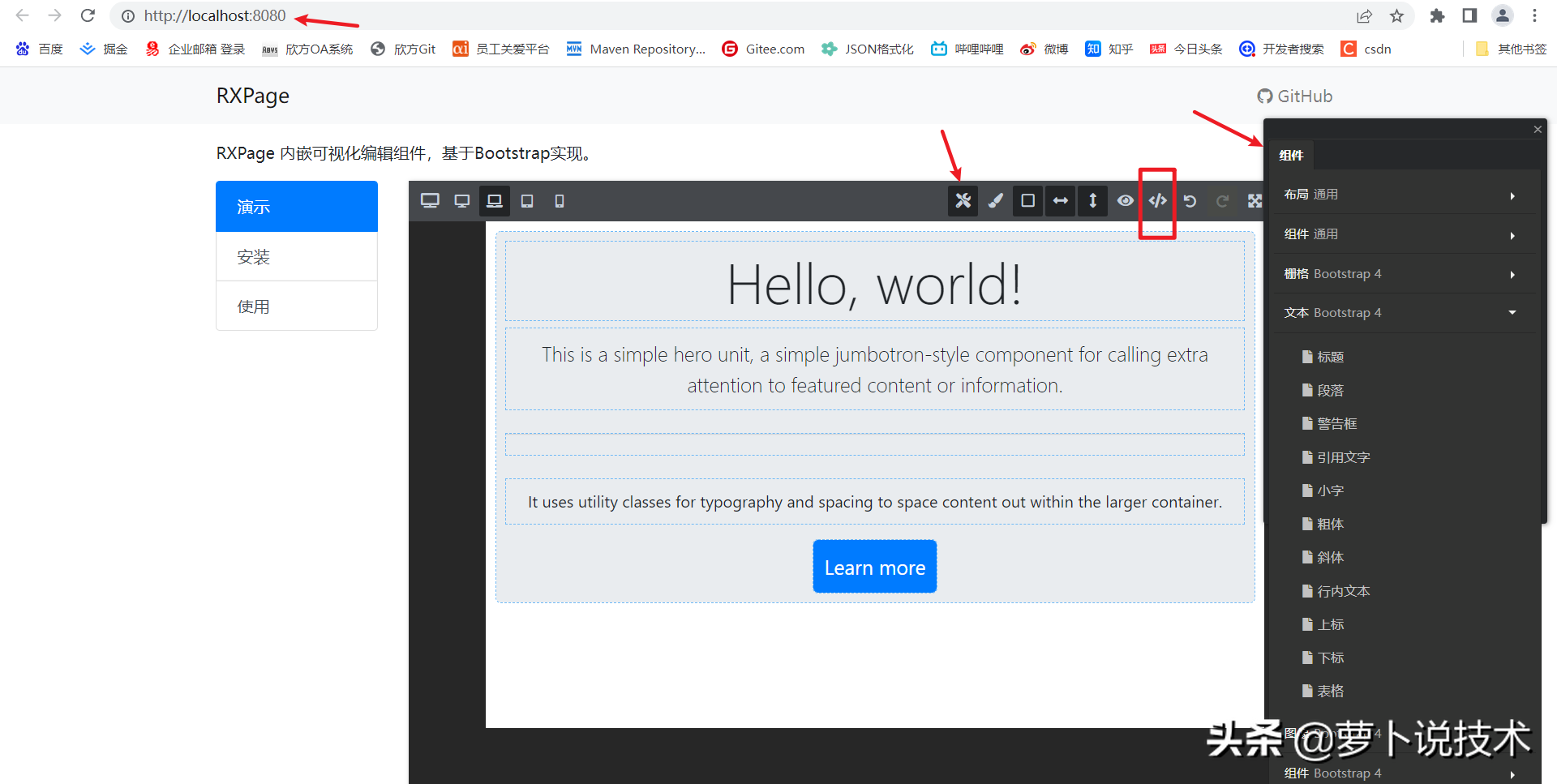Toggle the vertical resize arrow icon
The height and width of the screenshot is (784, 1557).
point(1092,200)
